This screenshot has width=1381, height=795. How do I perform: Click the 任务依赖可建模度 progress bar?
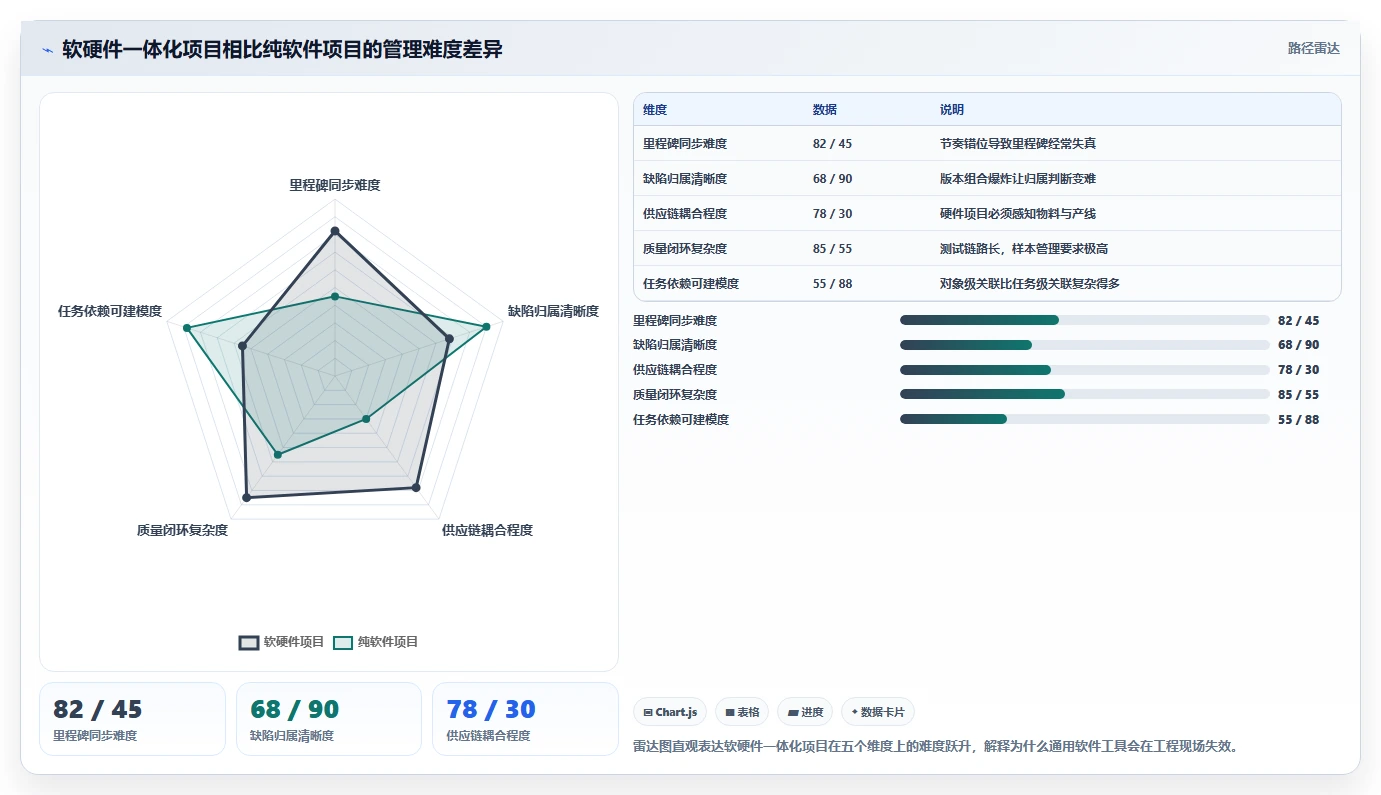coord(1085,420)
